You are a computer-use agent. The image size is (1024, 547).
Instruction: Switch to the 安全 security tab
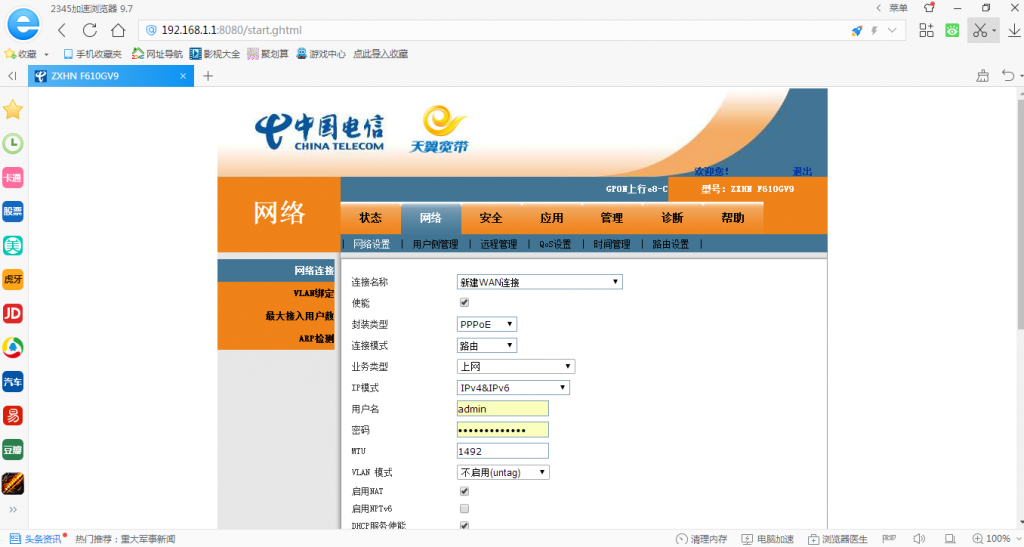coord(491,218)
